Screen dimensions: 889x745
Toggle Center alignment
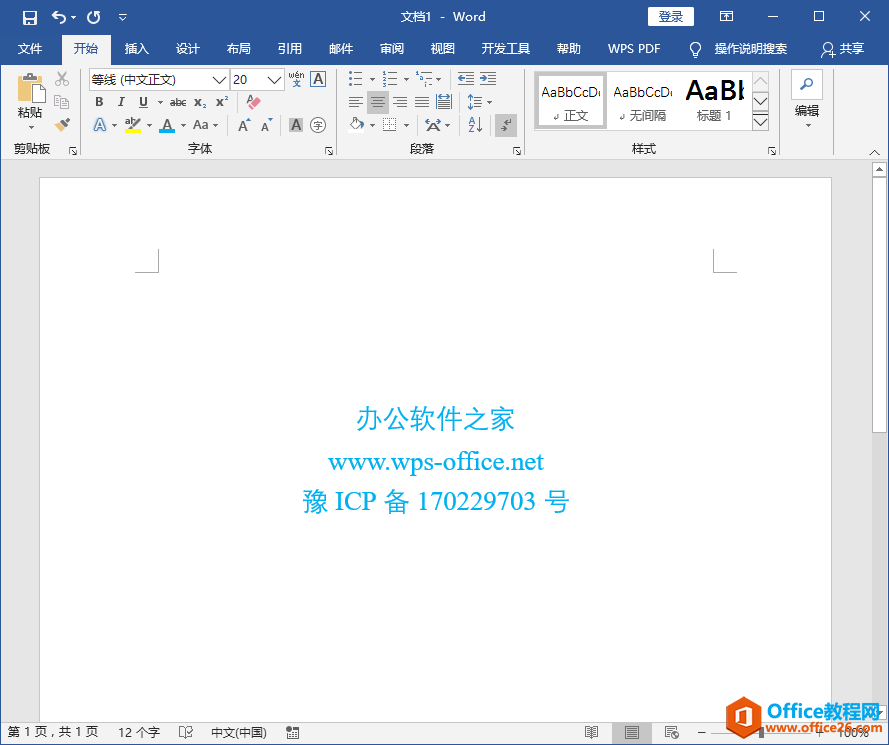pos(378,102)
